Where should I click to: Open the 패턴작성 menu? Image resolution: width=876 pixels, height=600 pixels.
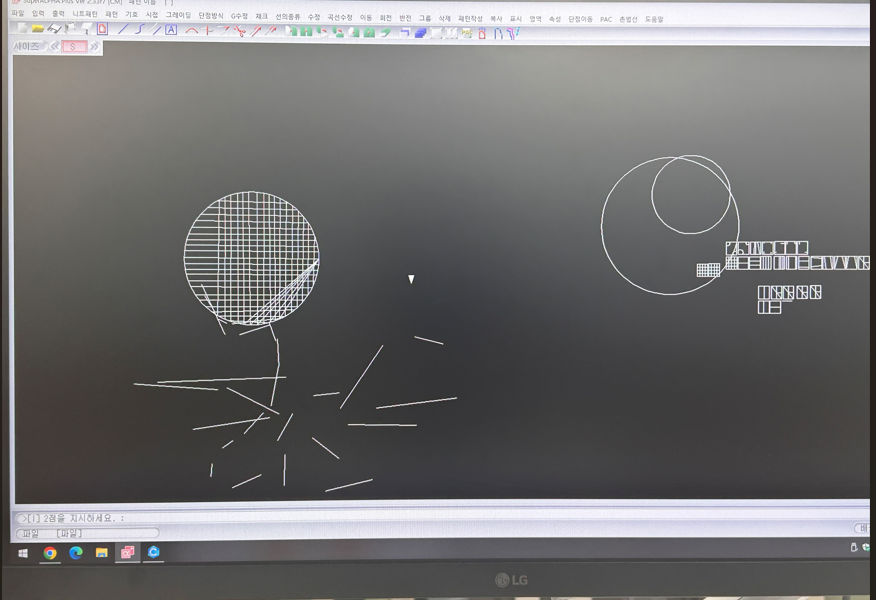click(470, 18)
